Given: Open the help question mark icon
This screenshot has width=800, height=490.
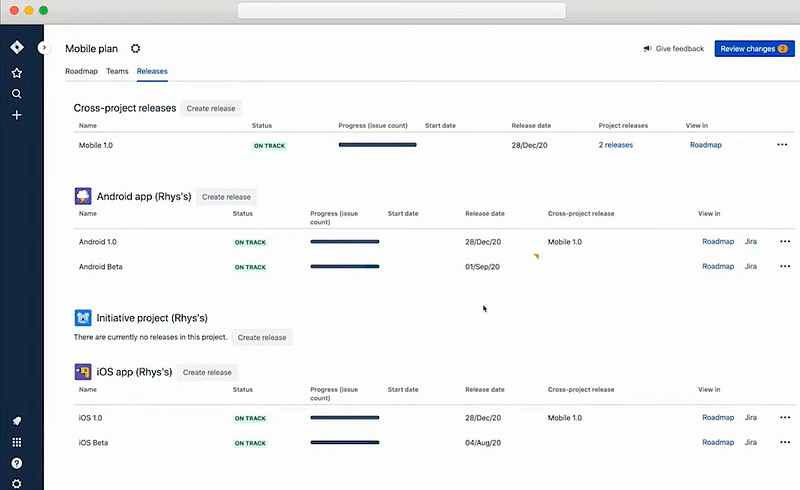Looking at the screenshot, I should 17,463.
